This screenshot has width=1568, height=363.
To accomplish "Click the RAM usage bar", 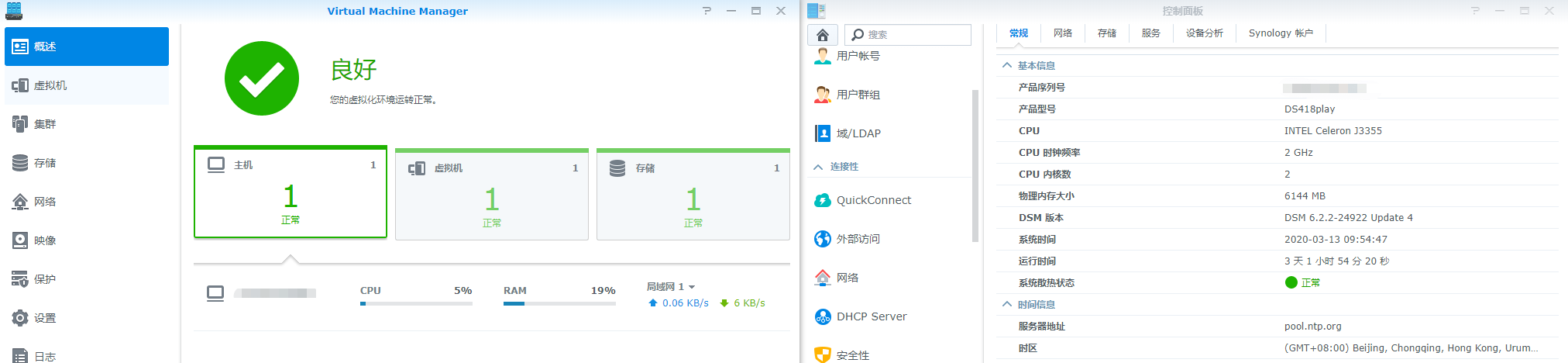I will pos(559,303).
